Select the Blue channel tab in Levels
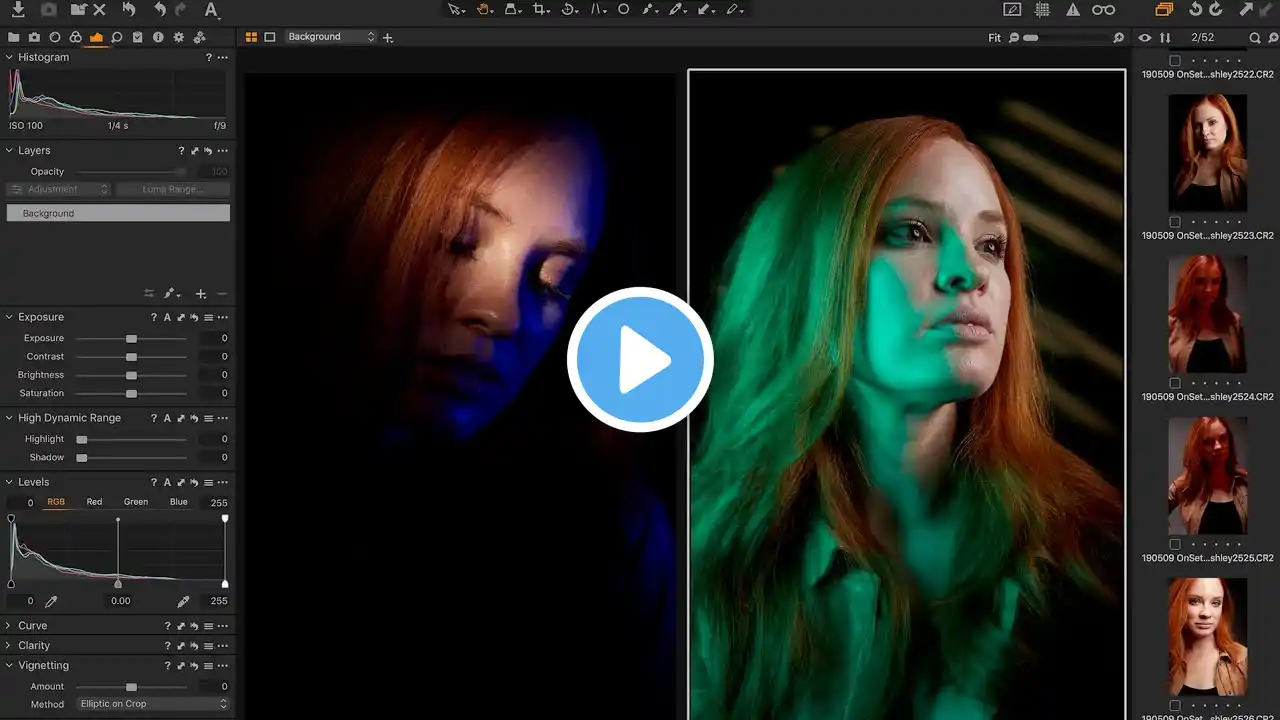The height and width of the screenshot is (720, 1280). coord(178,502)
